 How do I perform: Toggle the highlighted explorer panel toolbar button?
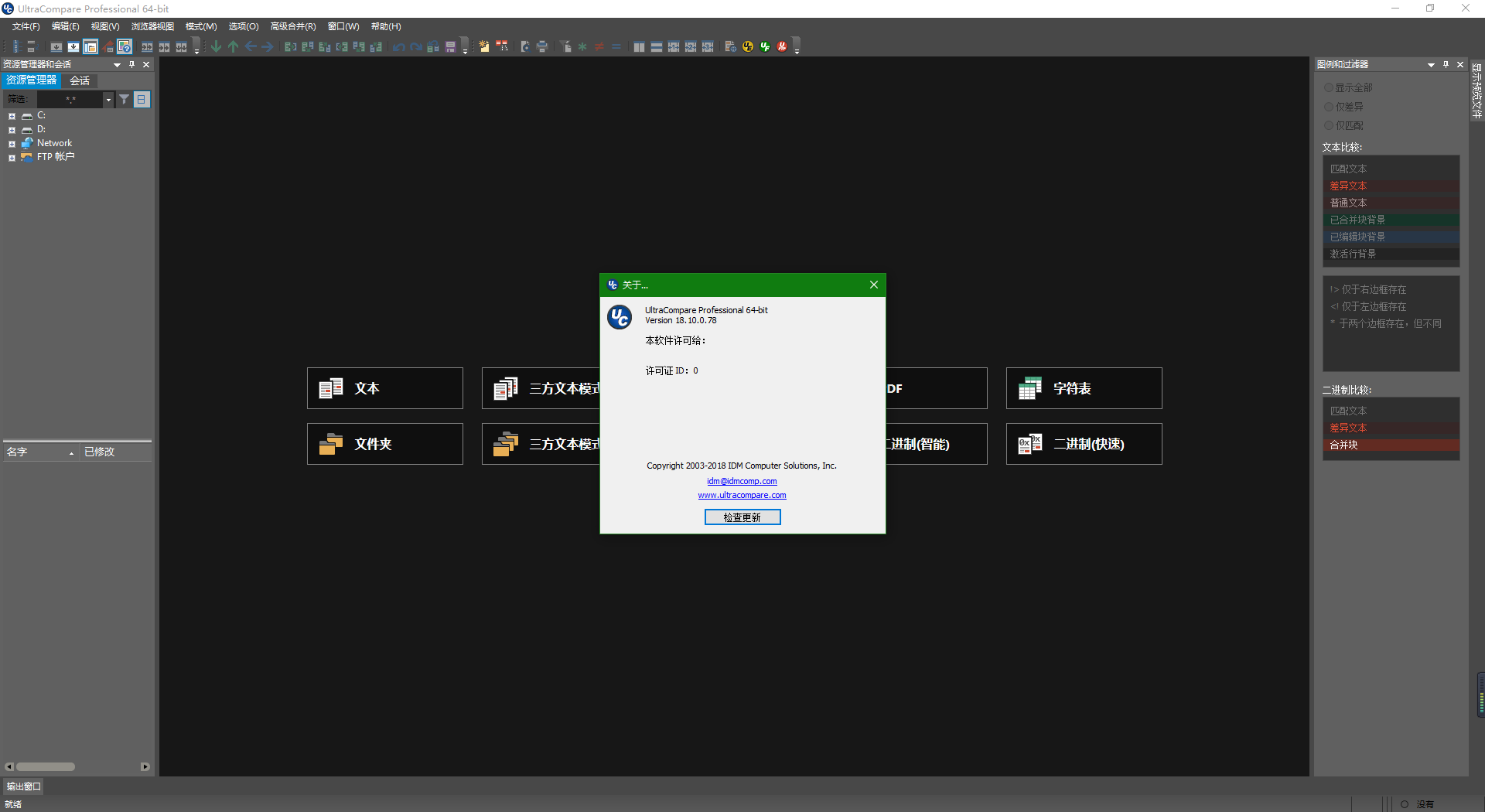click(x=90, y=46)
